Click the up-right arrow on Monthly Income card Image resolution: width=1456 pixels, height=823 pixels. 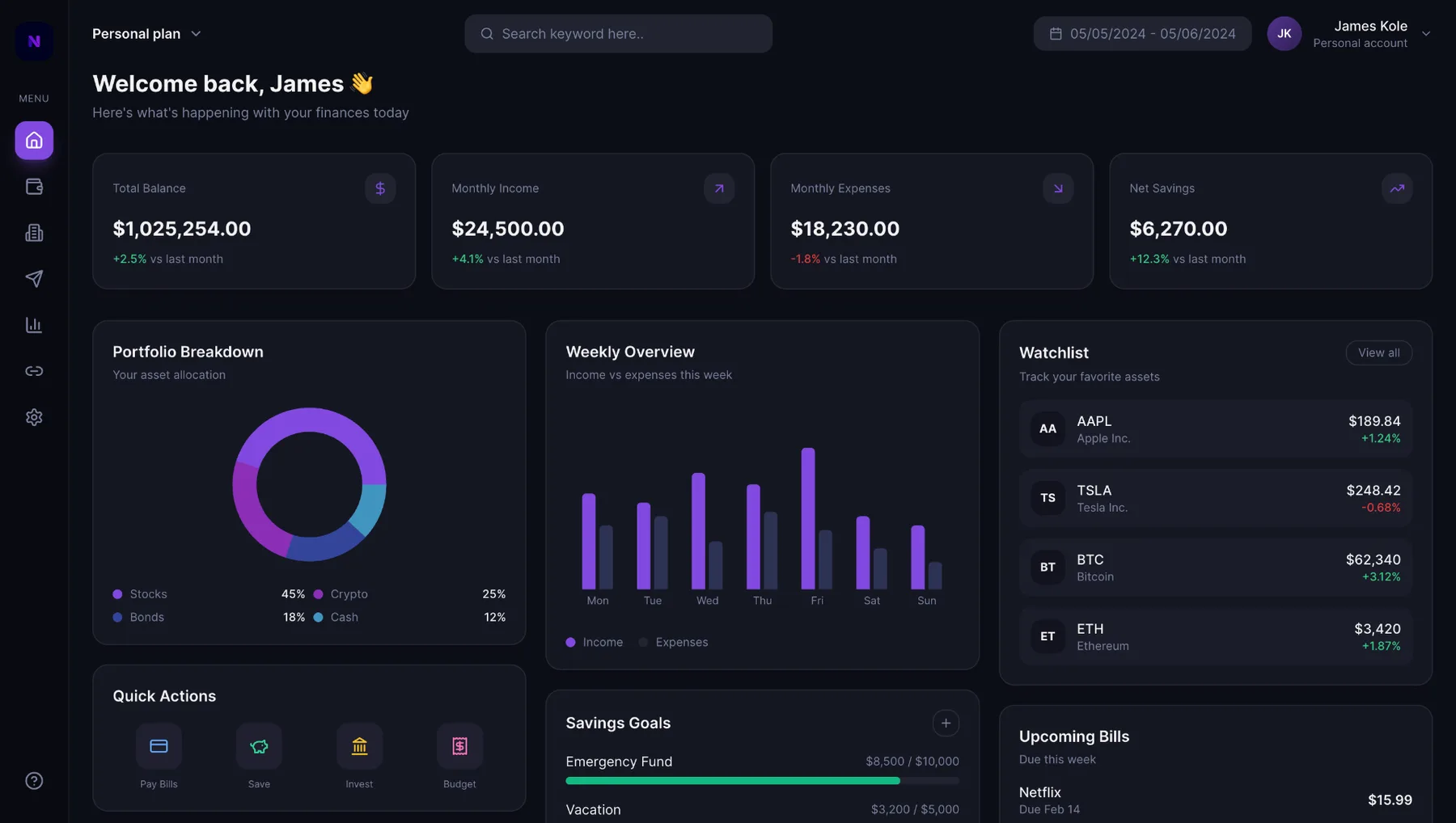[719, 188]
